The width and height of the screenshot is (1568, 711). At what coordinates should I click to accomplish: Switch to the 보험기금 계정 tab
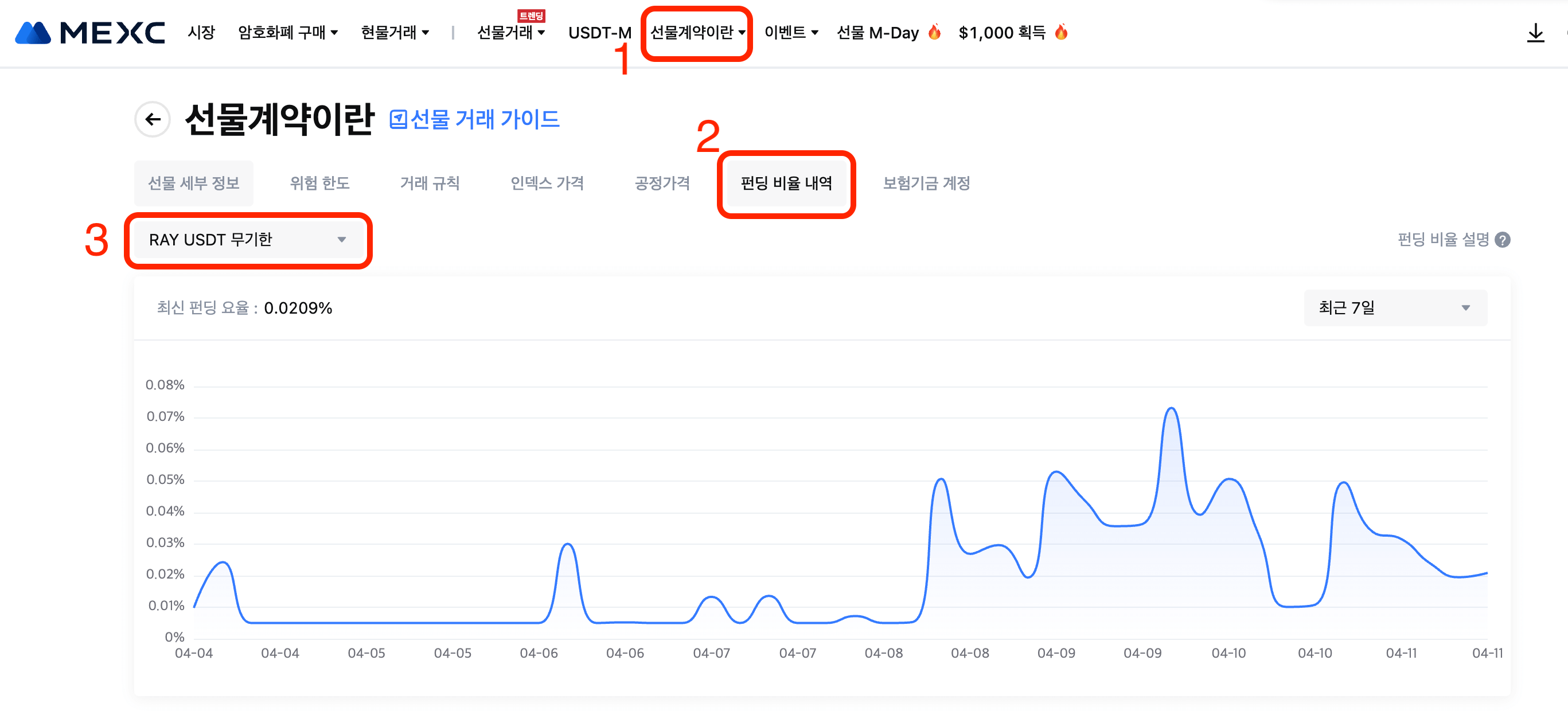tap(926, 183)
